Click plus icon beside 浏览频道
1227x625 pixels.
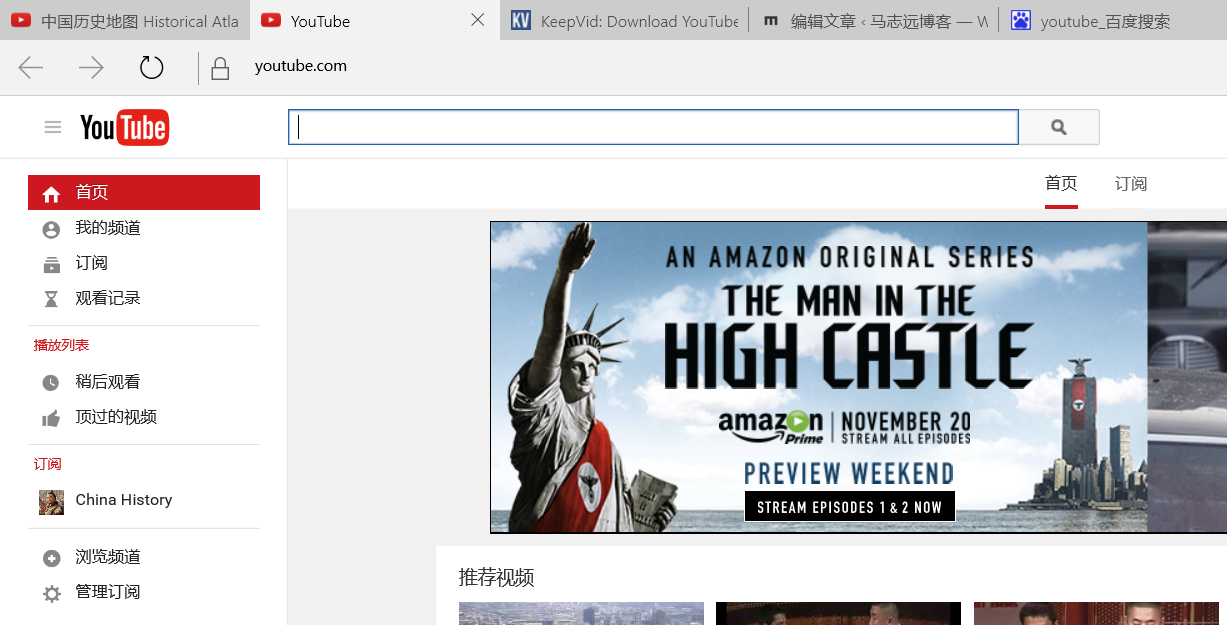(51, 558)
